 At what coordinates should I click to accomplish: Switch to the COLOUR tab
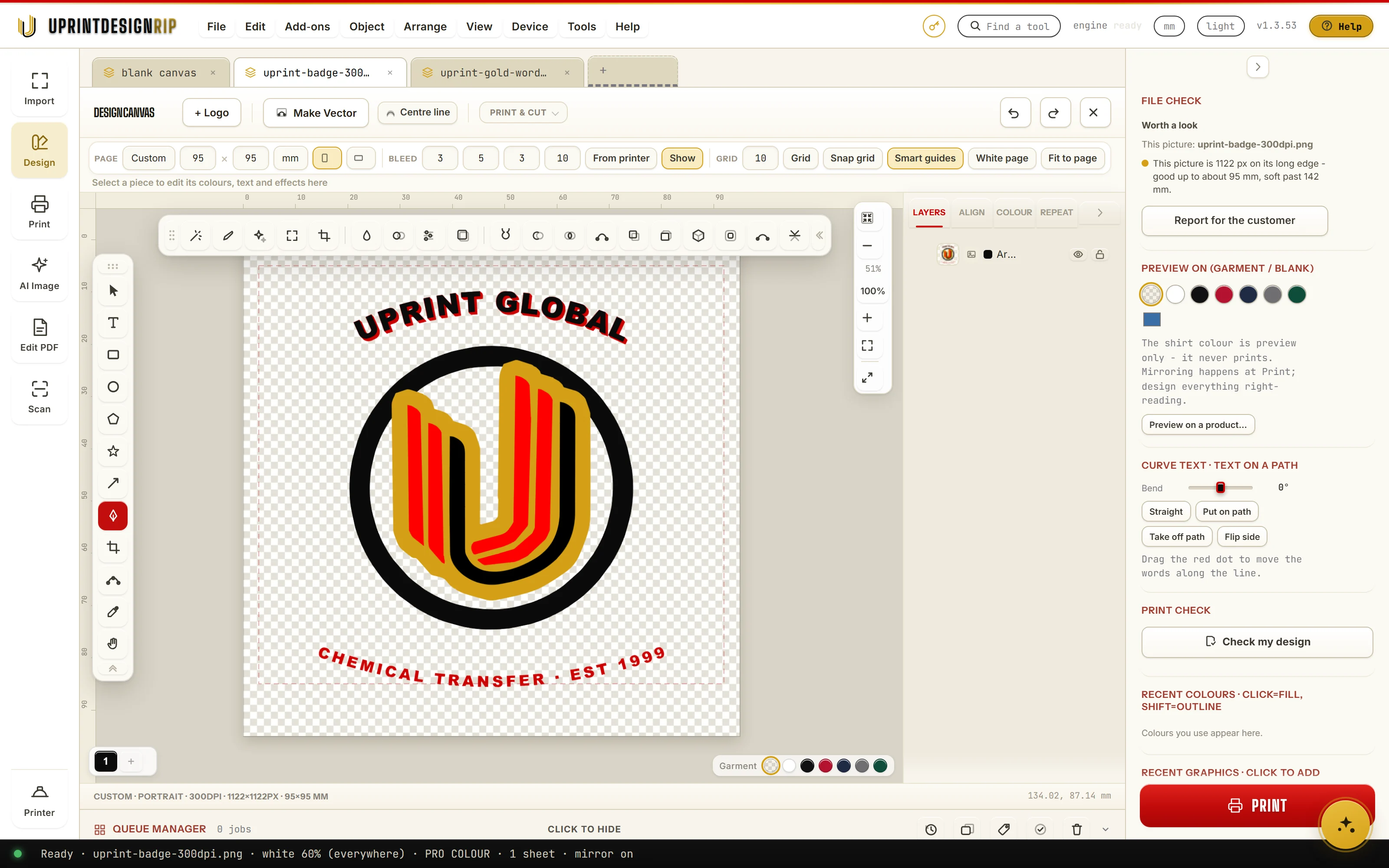point(1014,212)
